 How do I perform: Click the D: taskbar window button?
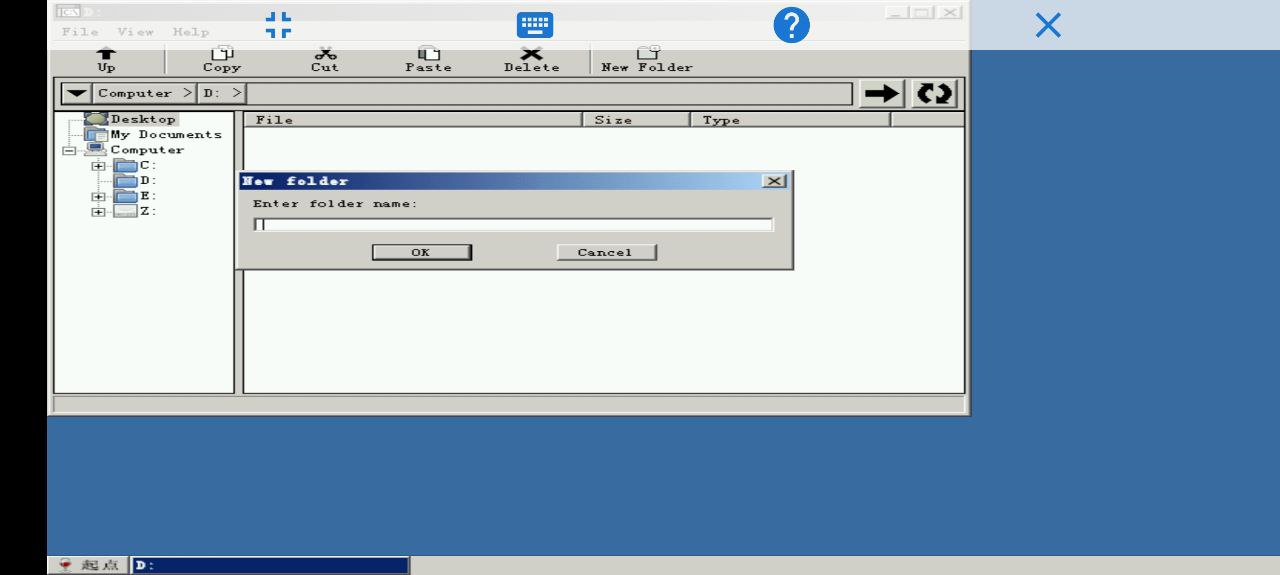(x=270, y=566)
